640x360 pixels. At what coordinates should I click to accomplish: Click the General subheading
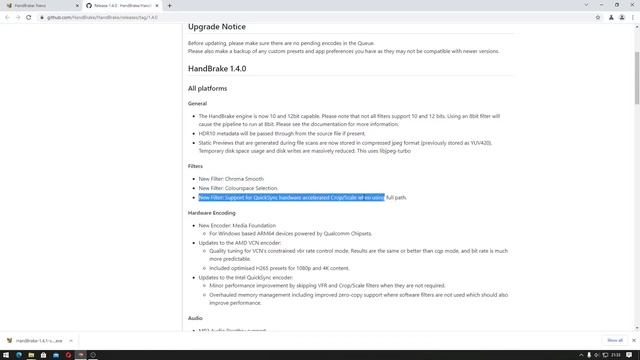(197, 104)
